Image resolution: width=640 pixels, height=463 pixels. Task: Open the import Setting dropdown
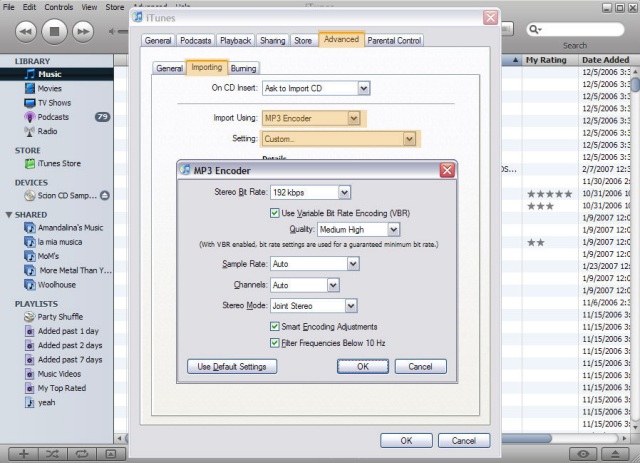click(x=339, y=139)
